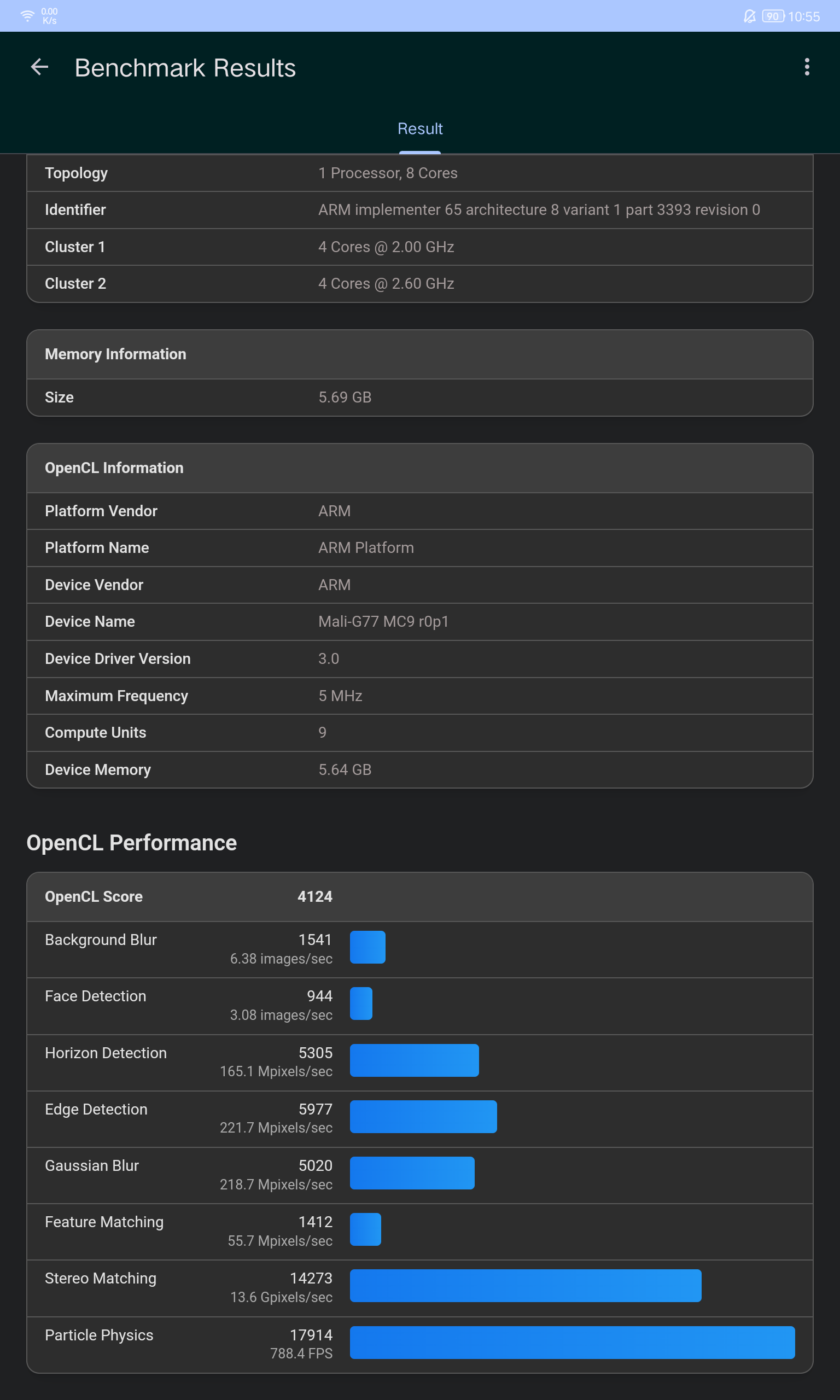The height and width of the screenshot is (1400, 840).
Task: Tap the Maximum Frequency value '5 MHz'
Action: [x=340, y=696]
